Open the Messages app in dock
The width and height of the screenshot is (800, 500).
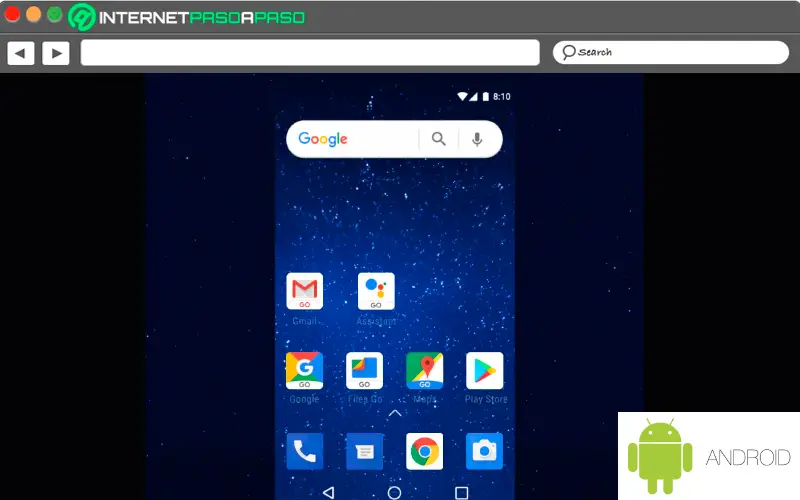coord(364,451)
